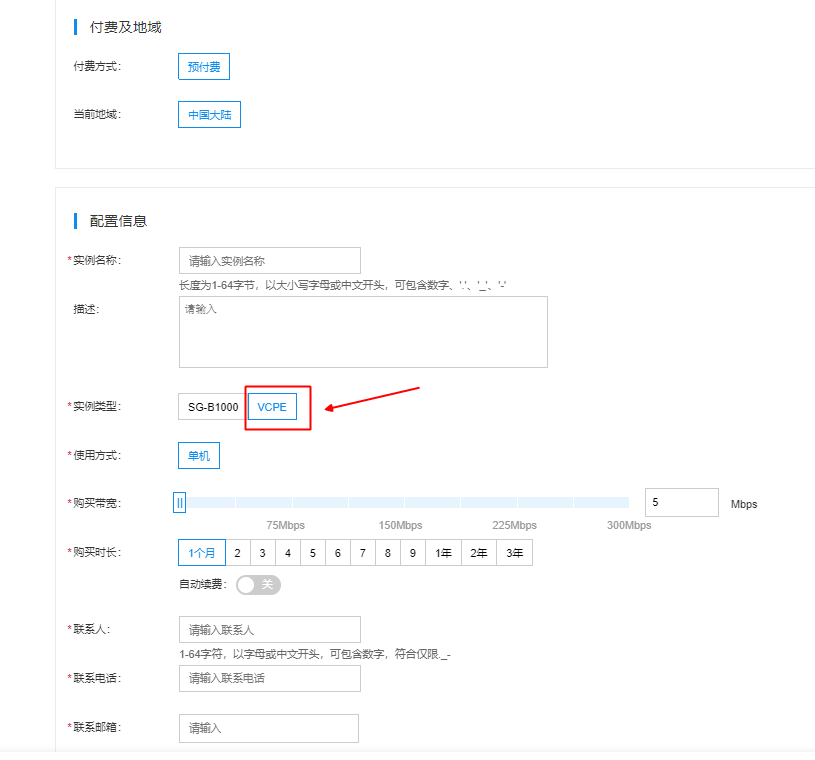Click the 150Mbps mark on bandwidth slider
Screen dimensions: 815x760
click(x=401, y=525)
